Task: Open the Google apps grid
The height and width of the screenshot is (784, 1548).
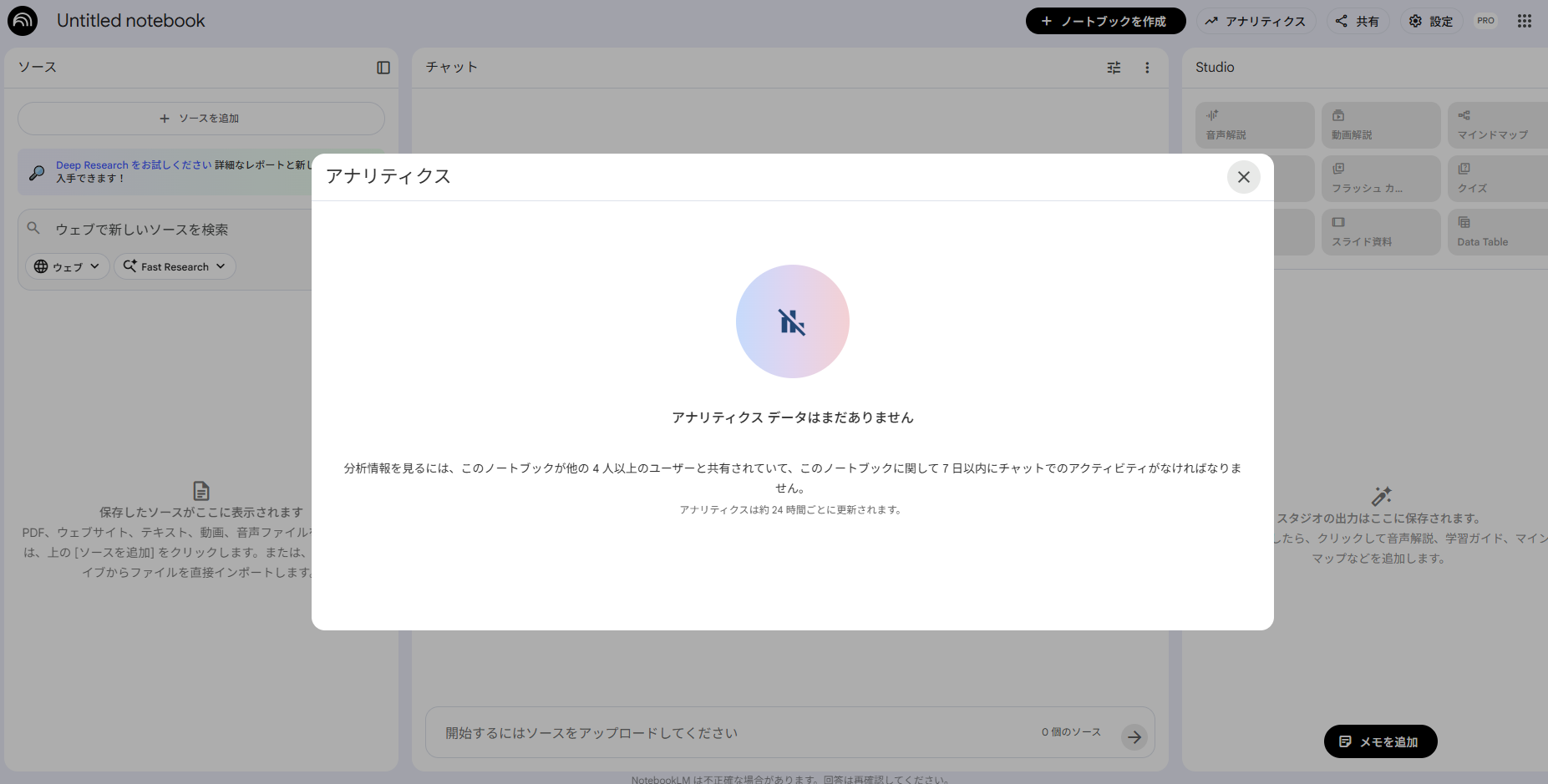Action: (x=1525, y=21)
